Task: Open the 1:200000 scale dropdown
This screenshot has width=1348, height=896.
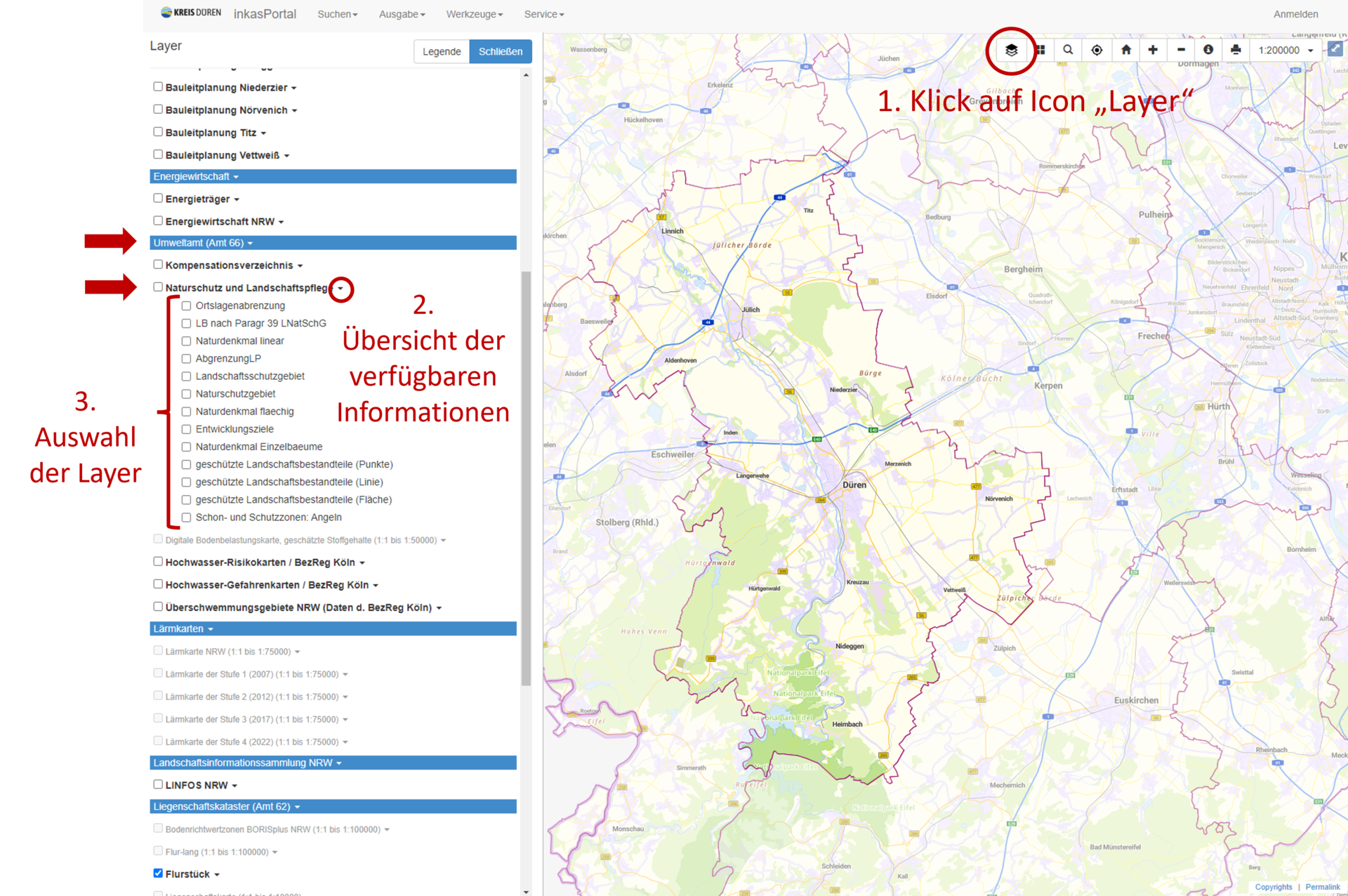Action: point(1286,50)
